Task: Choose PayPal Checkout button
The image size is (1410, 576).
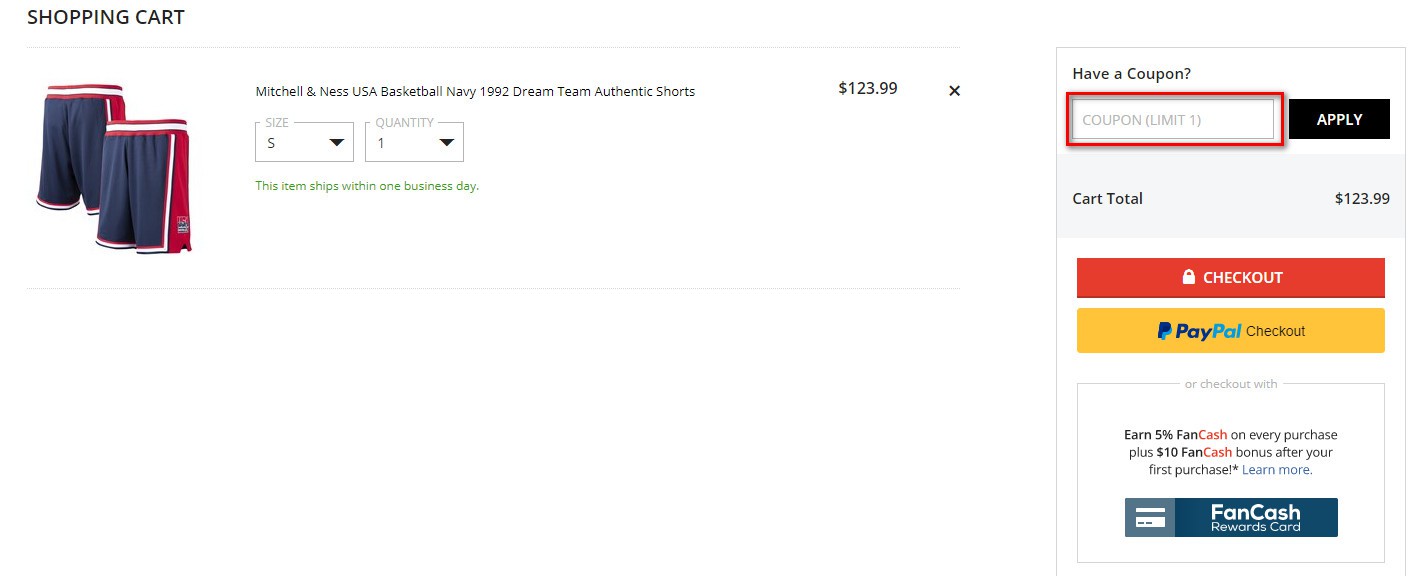Action: pos(1231,331)
